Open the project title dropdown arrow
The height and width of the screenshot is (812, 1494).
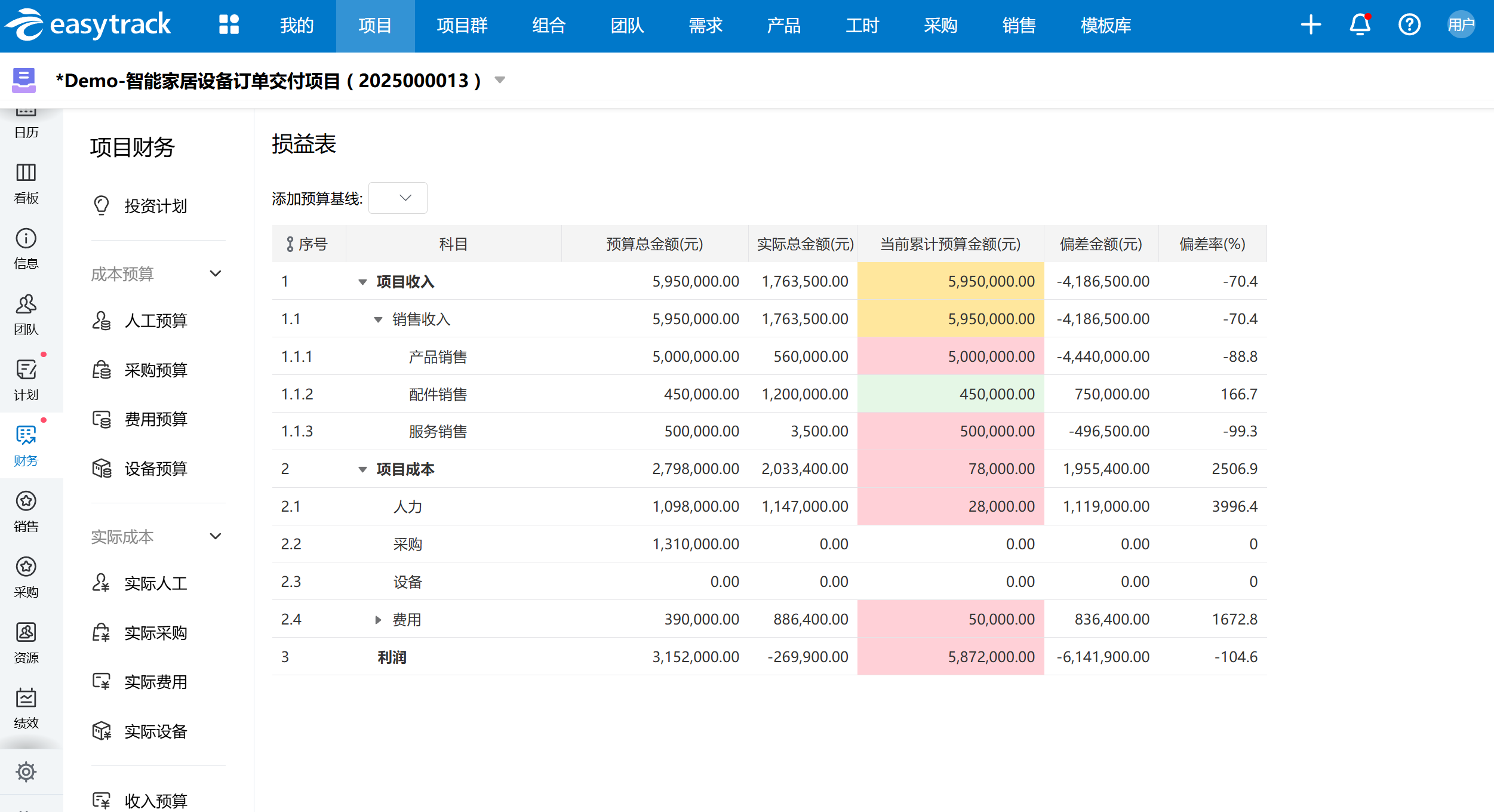500,80
